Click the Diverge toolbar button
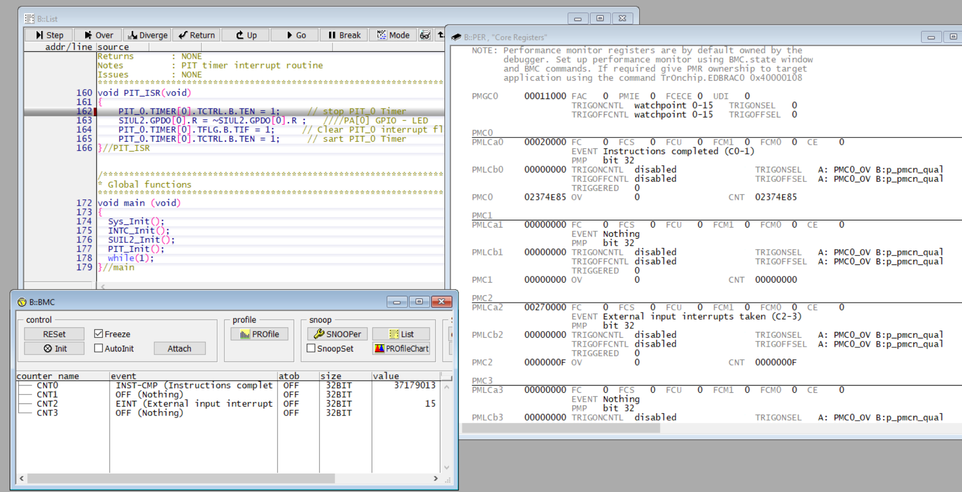 (x=147, y=35)
